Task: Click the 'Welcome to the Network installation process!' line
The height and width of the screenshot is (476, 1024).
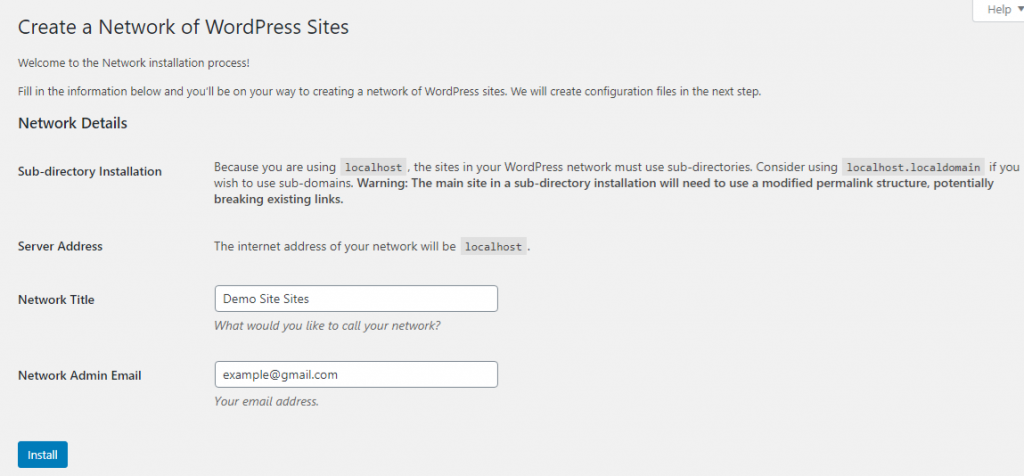Action: click(x=133, y=63)
